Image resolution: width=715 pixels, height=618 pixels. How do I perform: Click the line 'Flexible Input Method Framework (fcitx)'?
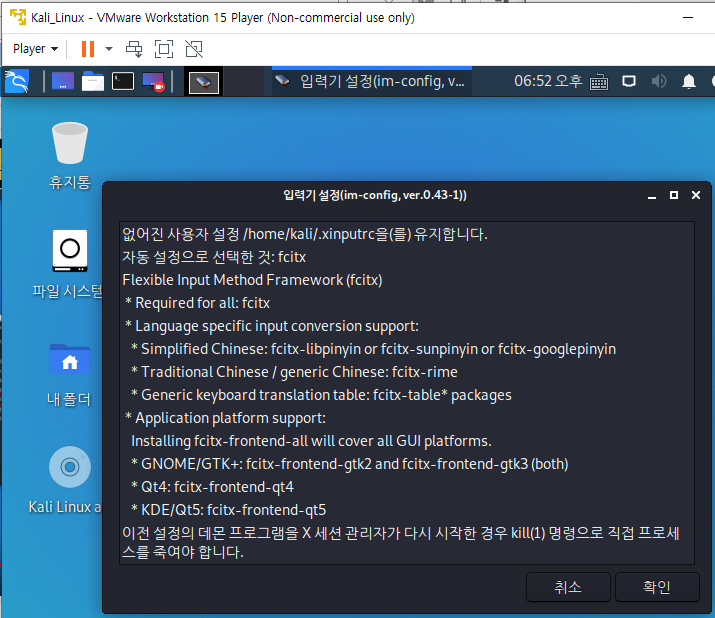coord(252,280)
